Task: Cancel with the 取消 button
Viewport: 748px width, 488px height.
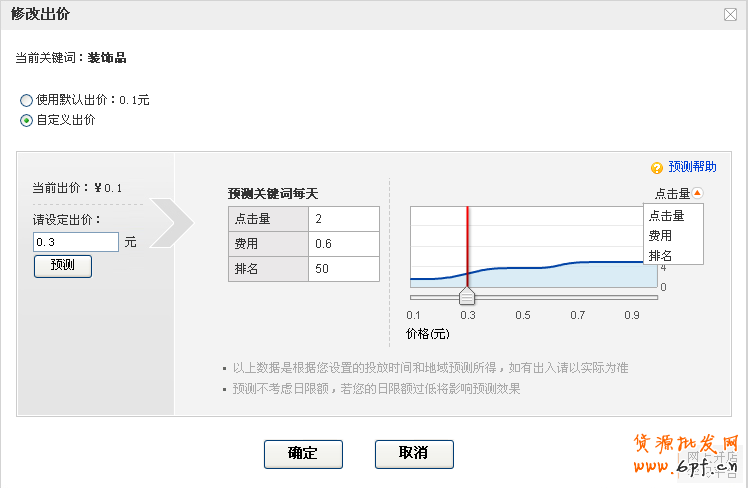Action: pos(414,454)
